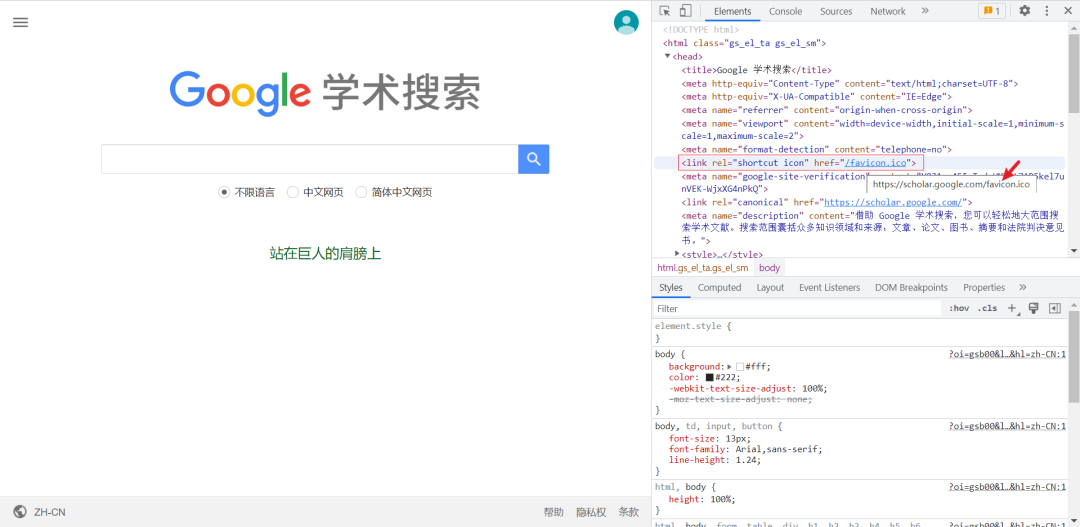The image size is (1080, 527).
Task: Click the height: 100% declaration
Action: [x=702, y=499]
